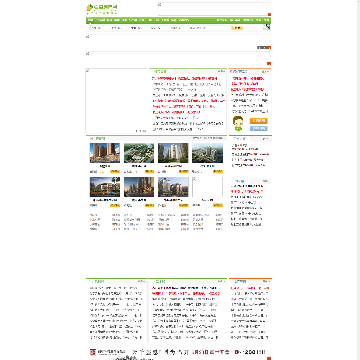
Task: Click the broken image icon in top banner
Action: pos(160,4)
